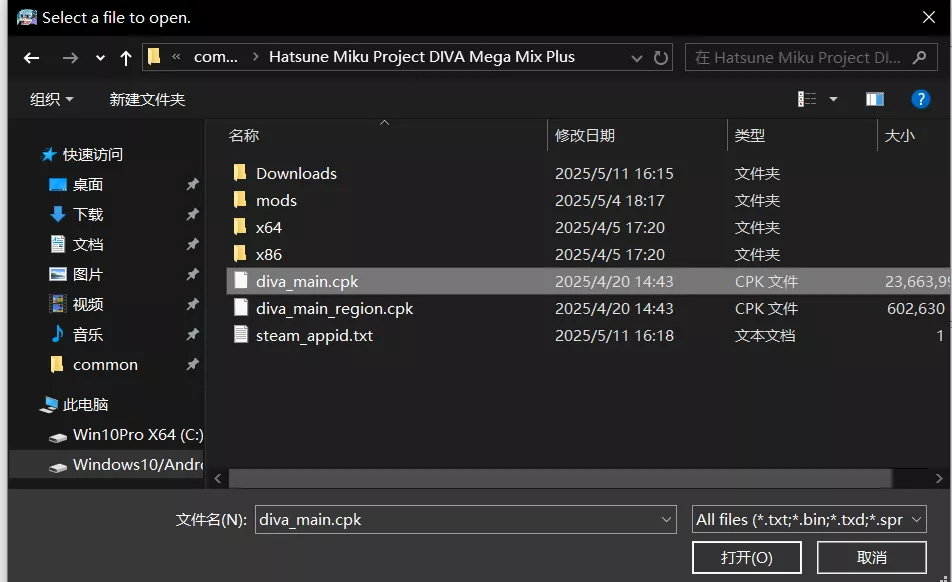Open the All files type filter dropdown
This screenshot has width=952, height=582.
pos(809,520)
